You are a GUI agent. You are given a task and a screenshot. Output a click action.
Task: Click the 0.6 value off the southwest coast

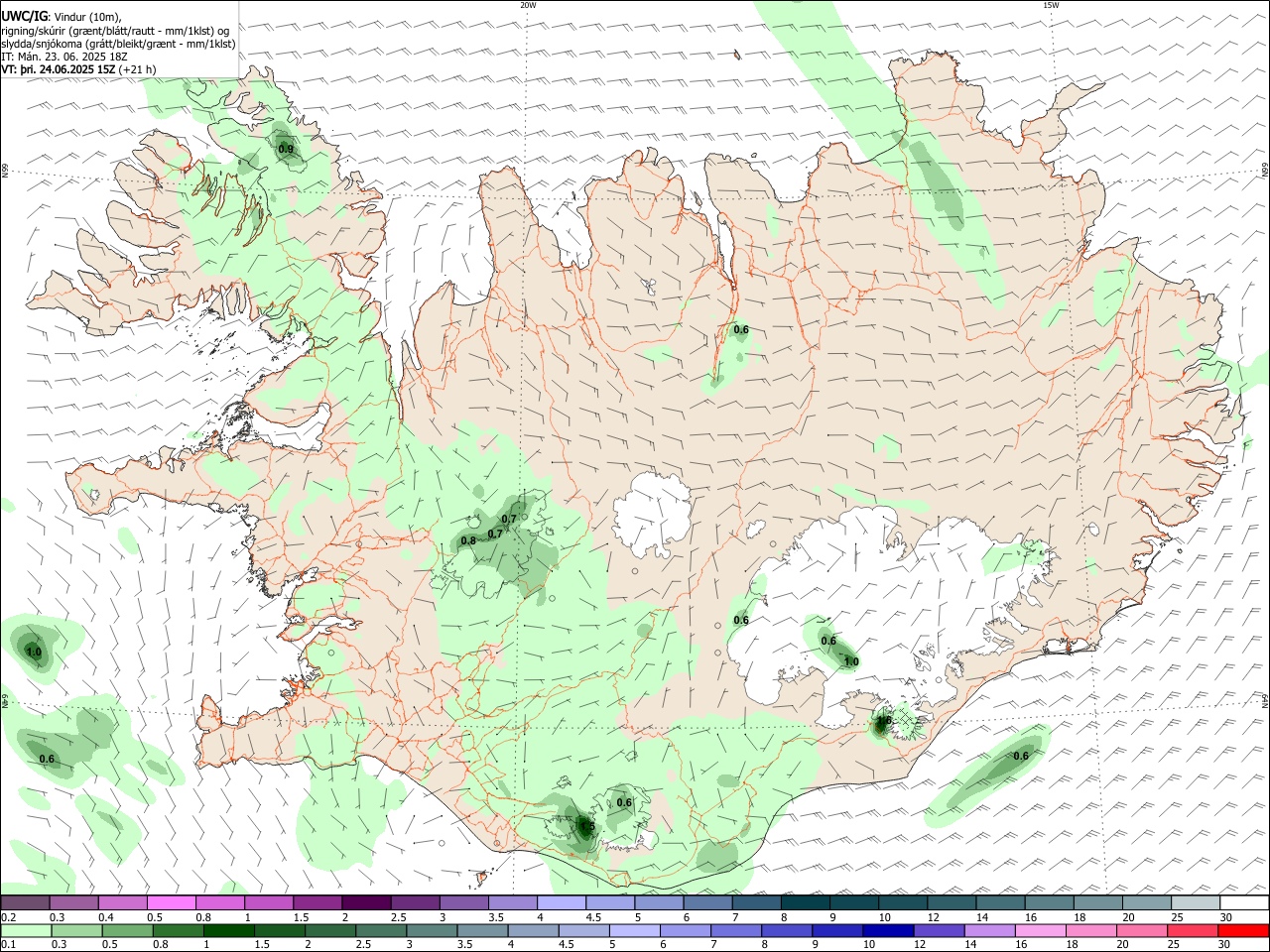pos(47,760)
